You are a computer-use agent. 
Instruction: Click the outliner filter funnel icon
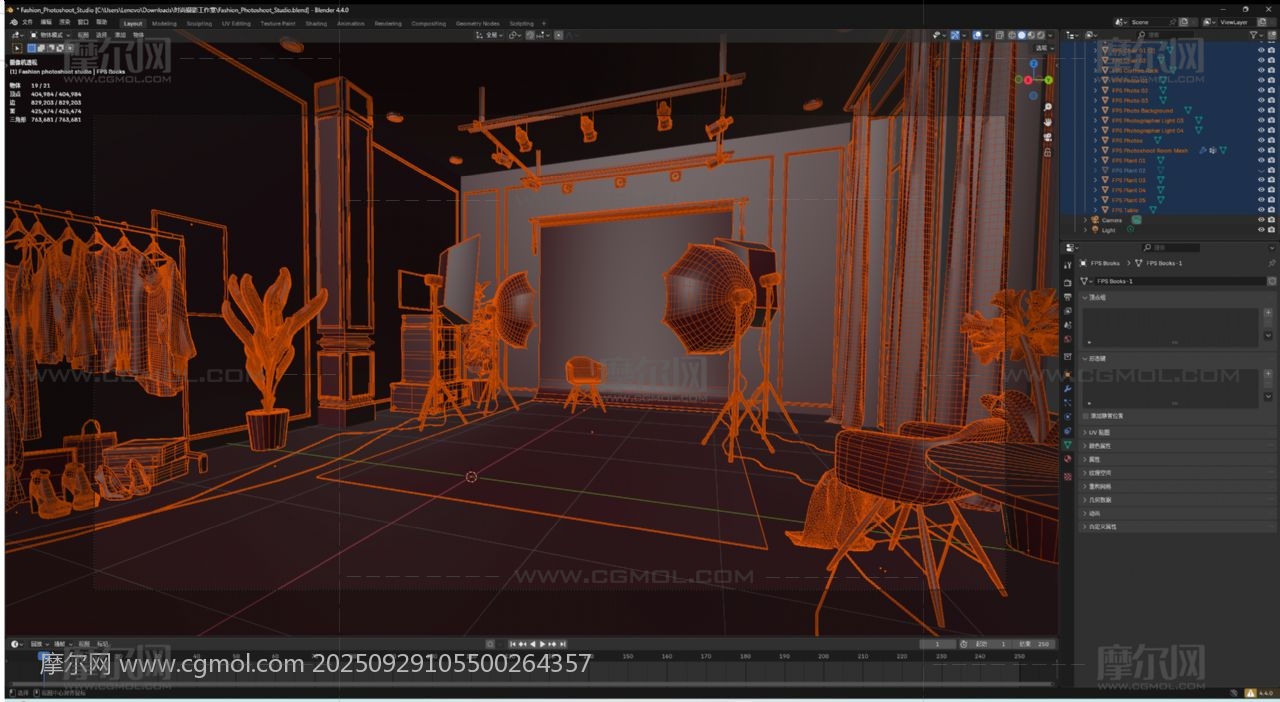pos(1255,35)
